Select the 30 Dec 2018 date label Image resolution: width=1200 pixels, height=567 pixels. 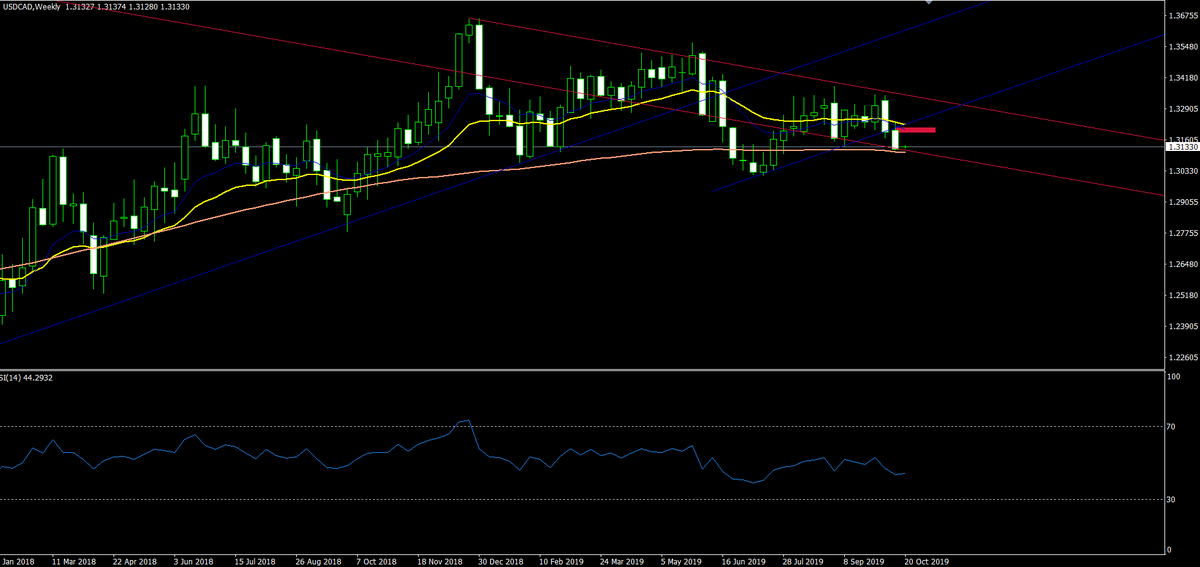coord(501,561)
